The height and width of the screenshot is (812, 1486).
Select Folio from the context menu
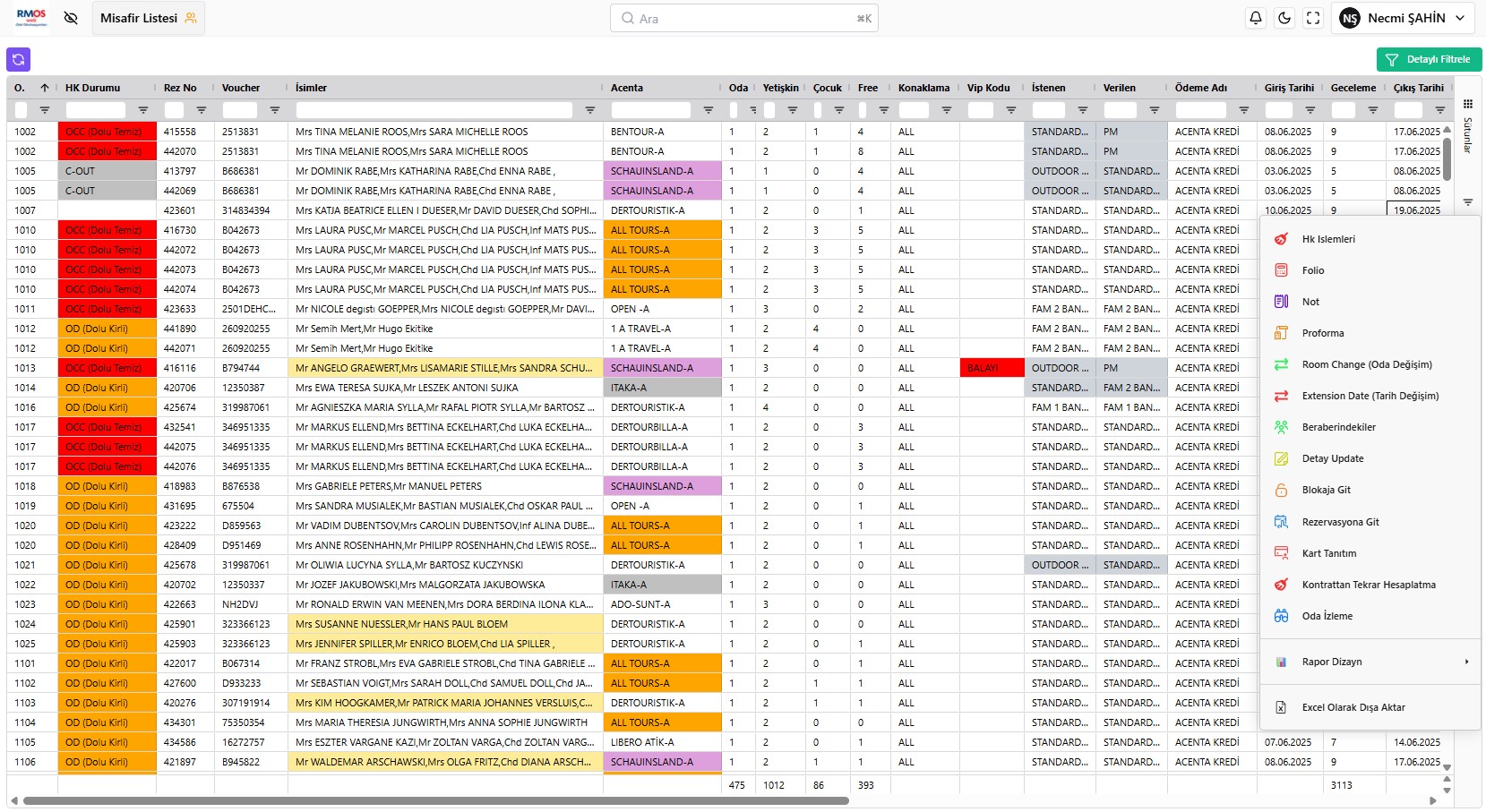1313,270
